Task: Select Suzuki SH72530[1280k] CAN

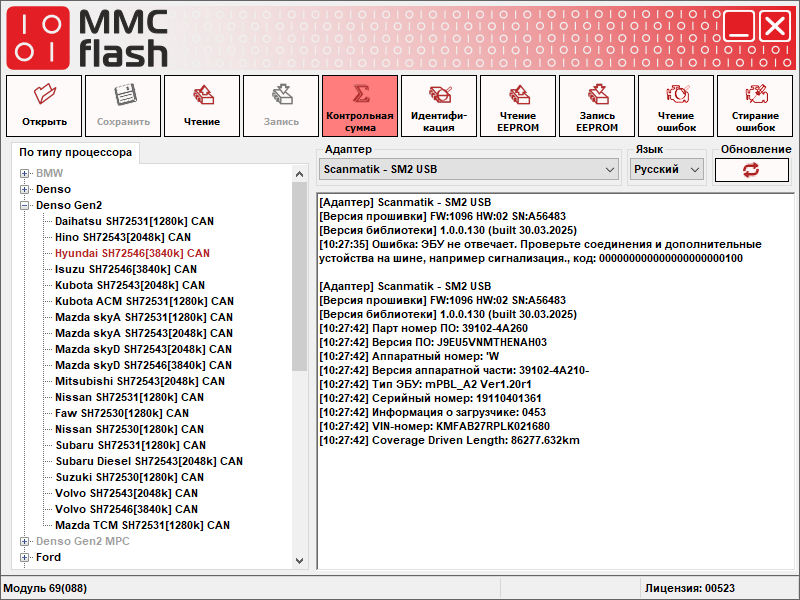Action: click(x=129, y=478)
